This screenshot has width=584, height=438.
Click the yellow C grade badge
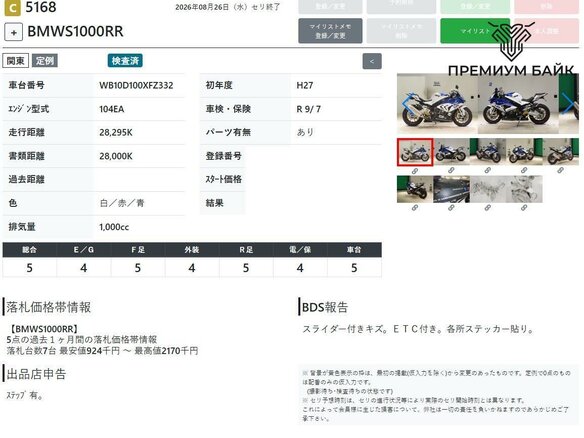point(12,8)
